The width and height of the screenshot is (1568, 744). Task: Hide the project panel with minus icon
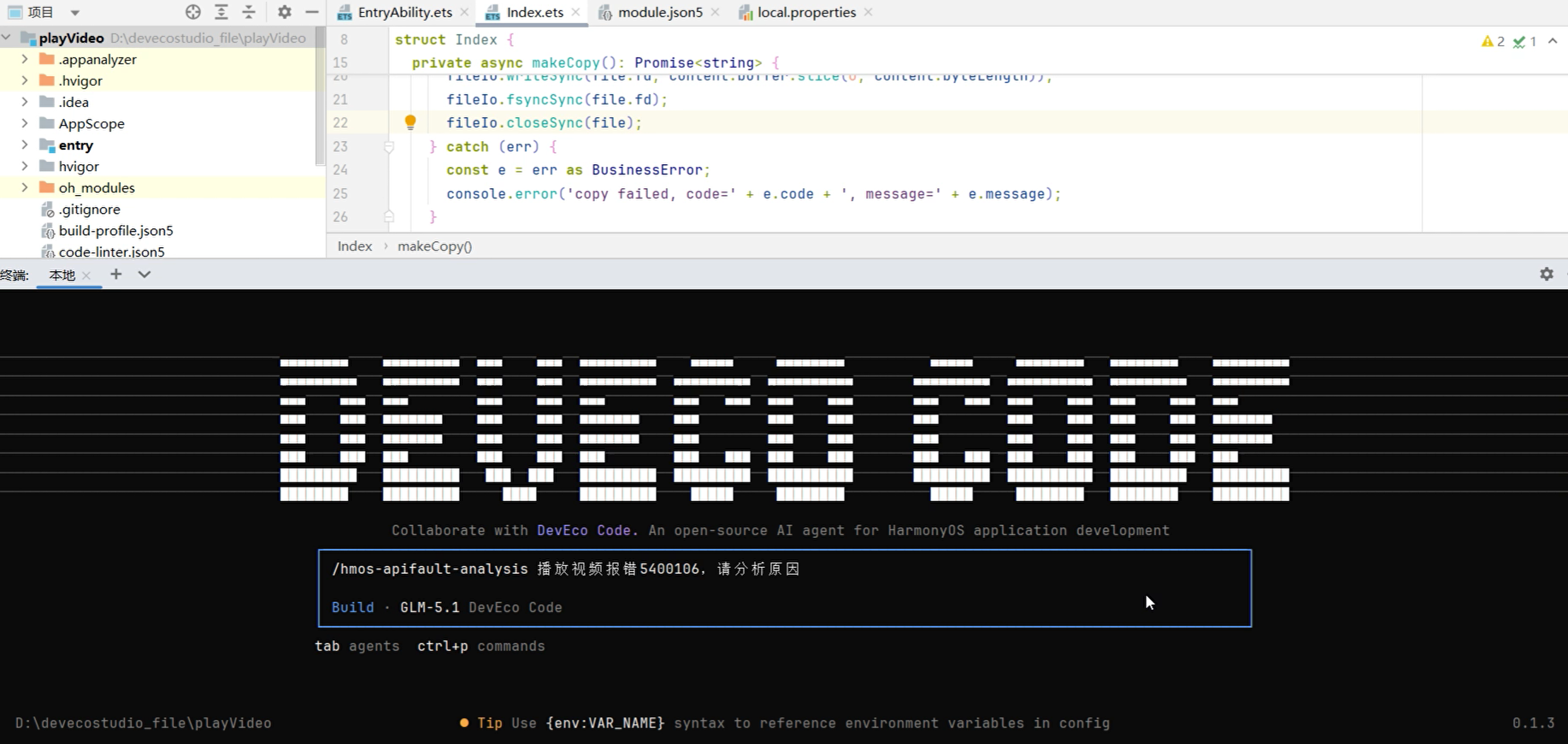[312, 12]
